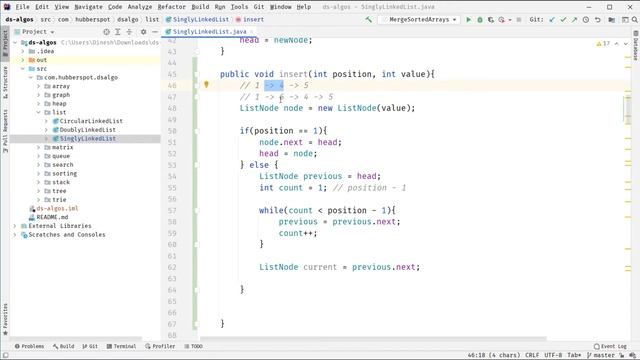The height and width of the screenshot is (360, 640).
Task: Expand the Scratches and Consoles node
Action: 15,235
